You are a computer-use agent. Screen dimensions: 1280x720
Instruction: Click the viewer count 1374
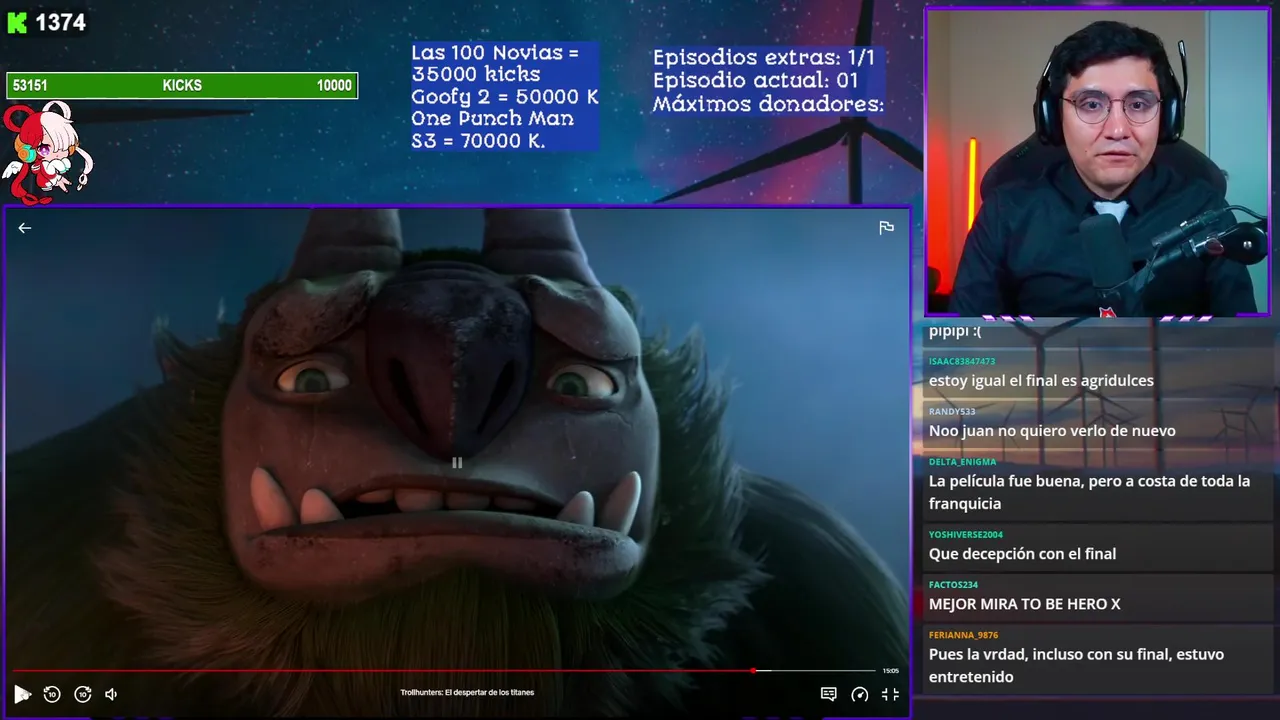pyautogui.click(x=60, y=23)
